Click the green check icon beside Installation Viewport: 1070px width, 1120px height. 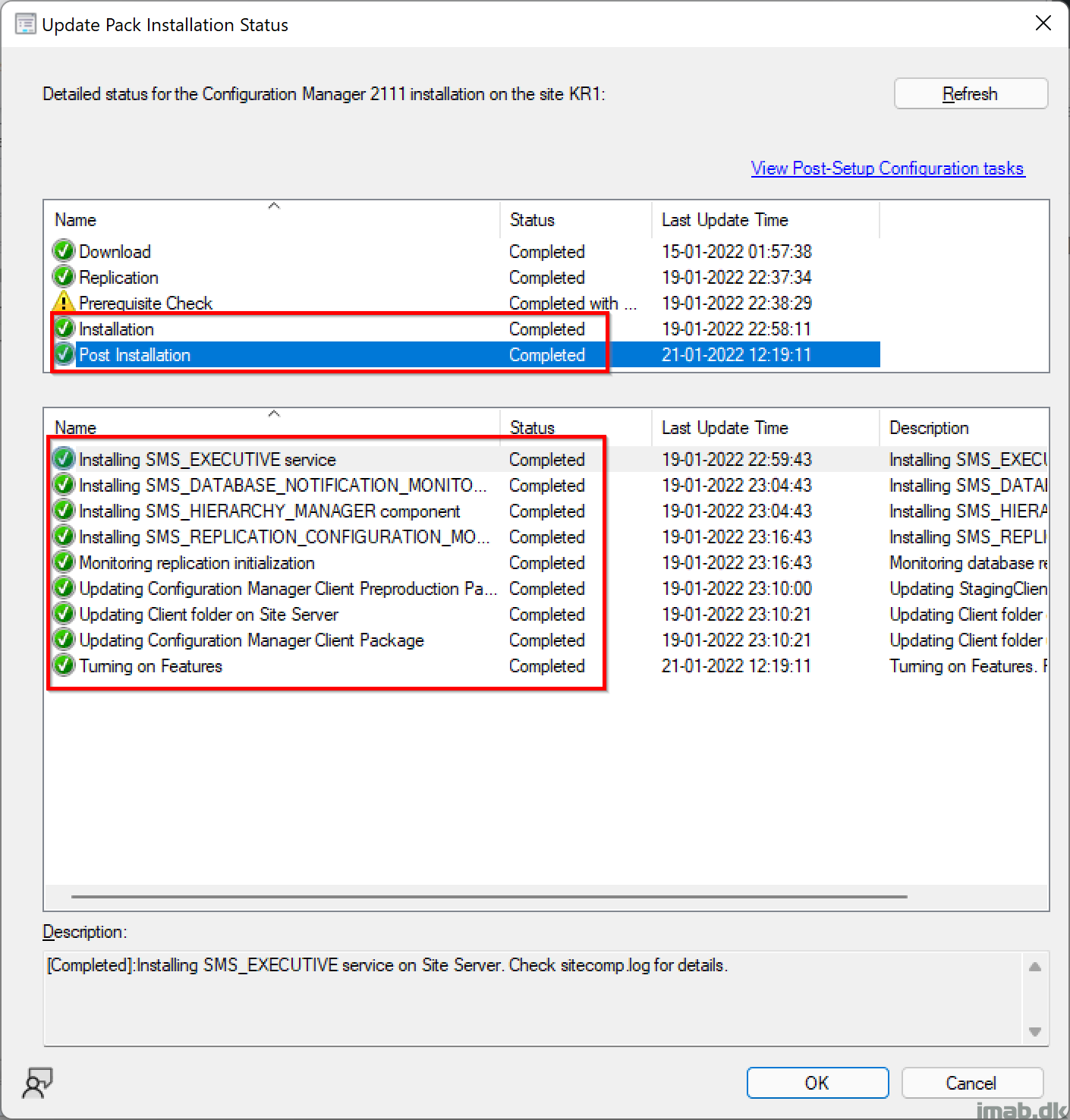click(x=64, y=328)
